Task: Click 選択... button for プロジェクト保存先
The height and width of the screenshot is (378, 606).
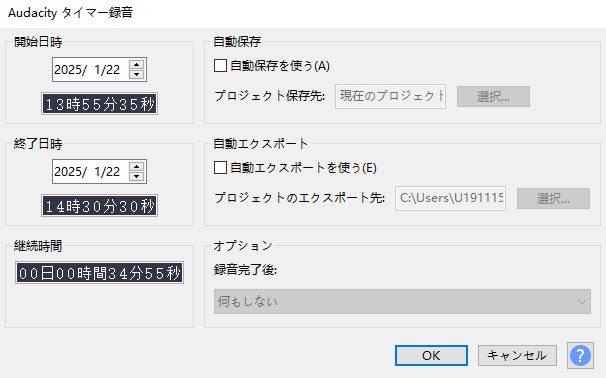Action: [x=493, y=97]
